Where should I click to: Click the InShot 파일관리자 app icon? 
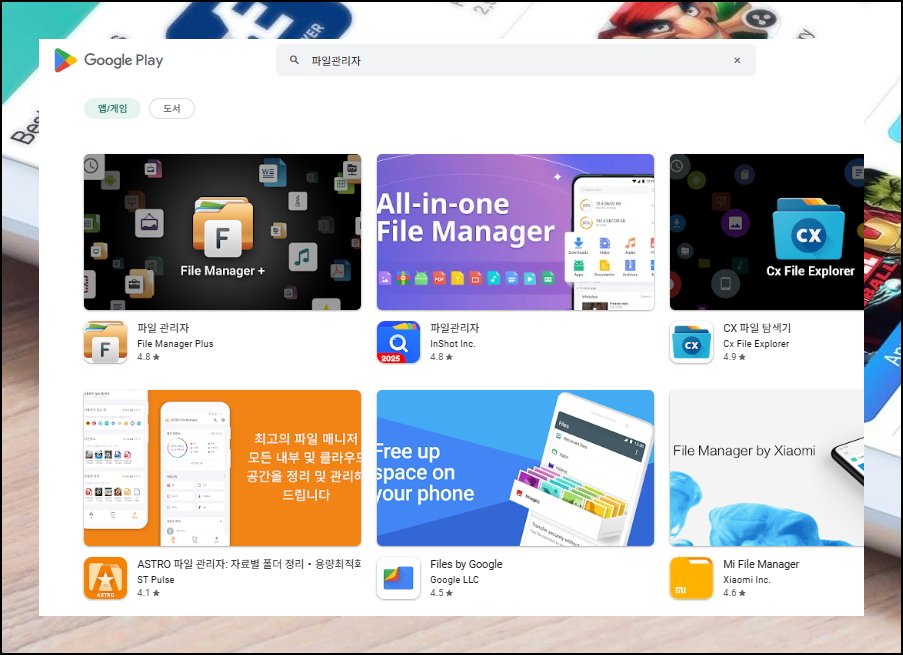click(x=399, y=342)
